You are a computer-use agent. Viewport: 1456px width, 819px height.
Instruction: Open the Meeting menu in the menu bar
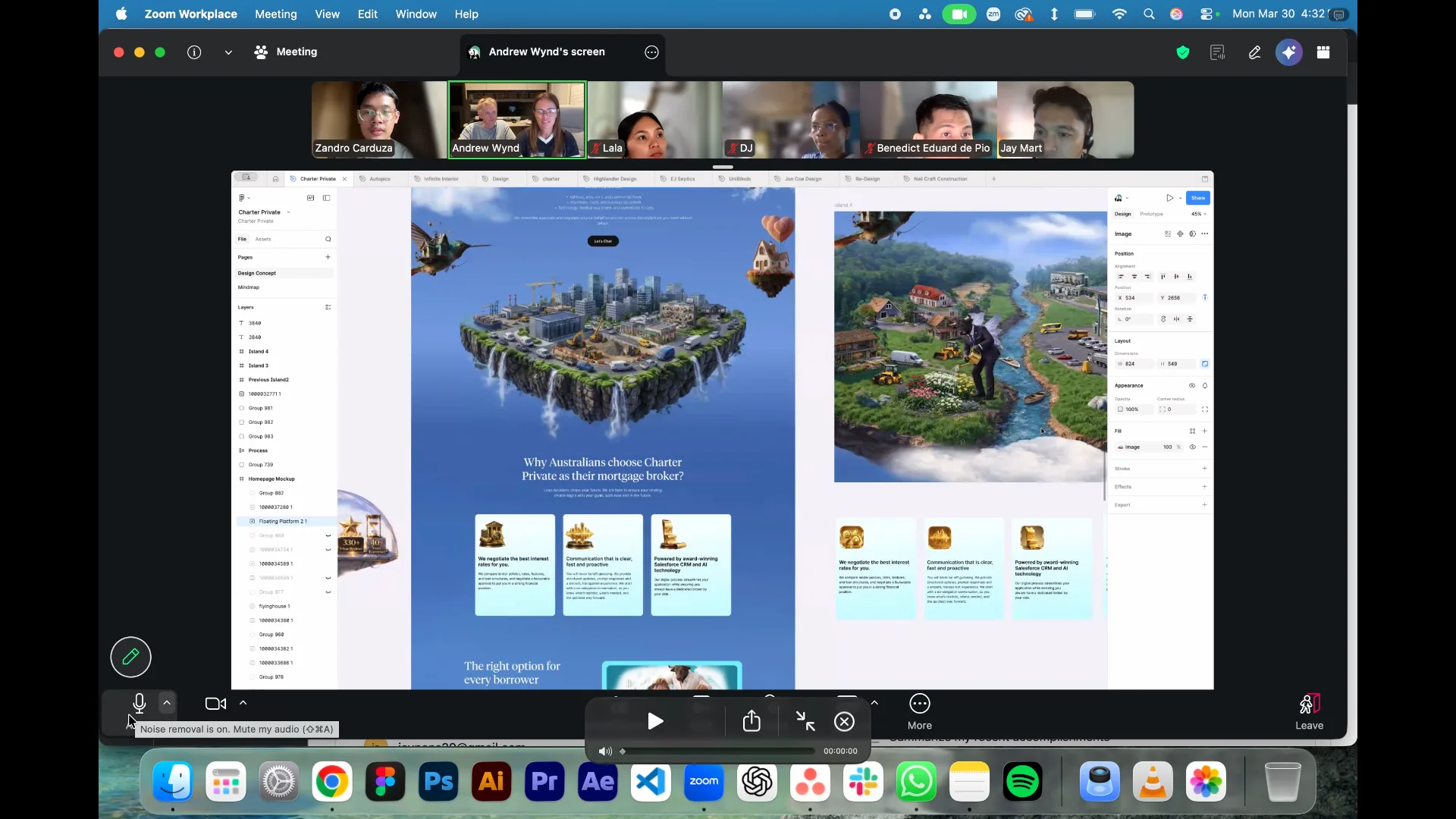[x=275, y=14]
